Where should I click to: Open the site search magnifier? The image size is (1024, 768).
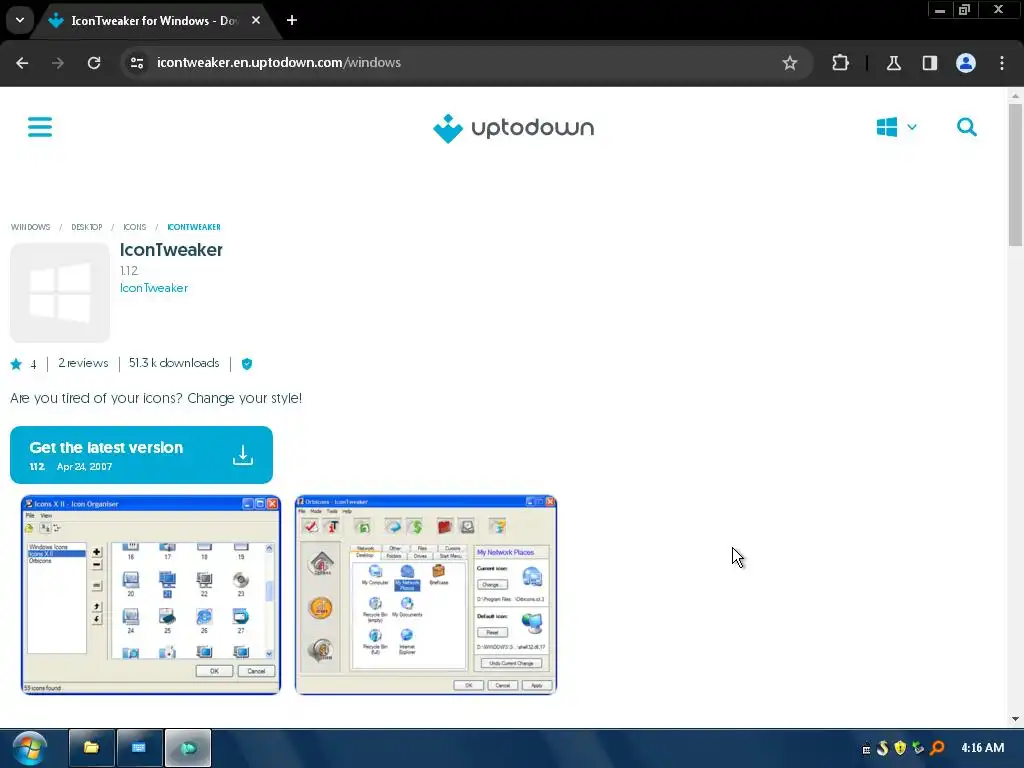coord(967,127)
